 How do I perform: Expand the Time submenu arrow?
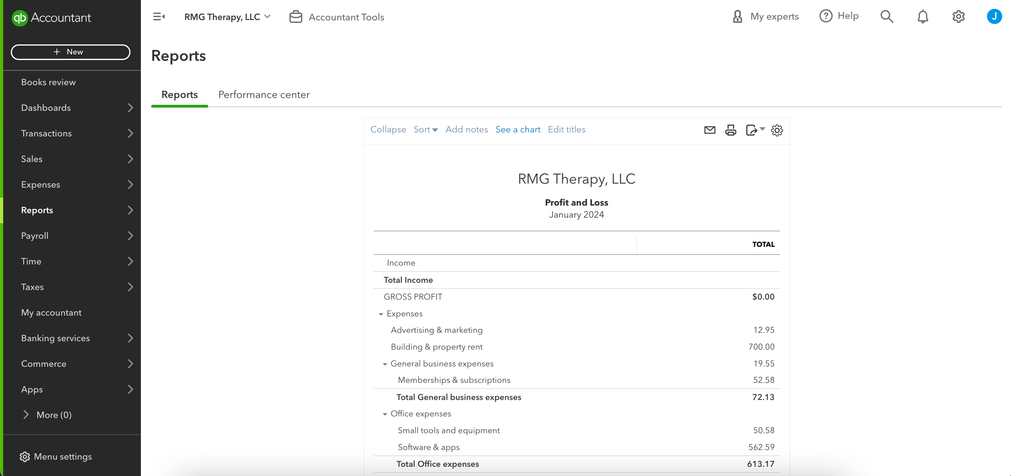point(130,261)
